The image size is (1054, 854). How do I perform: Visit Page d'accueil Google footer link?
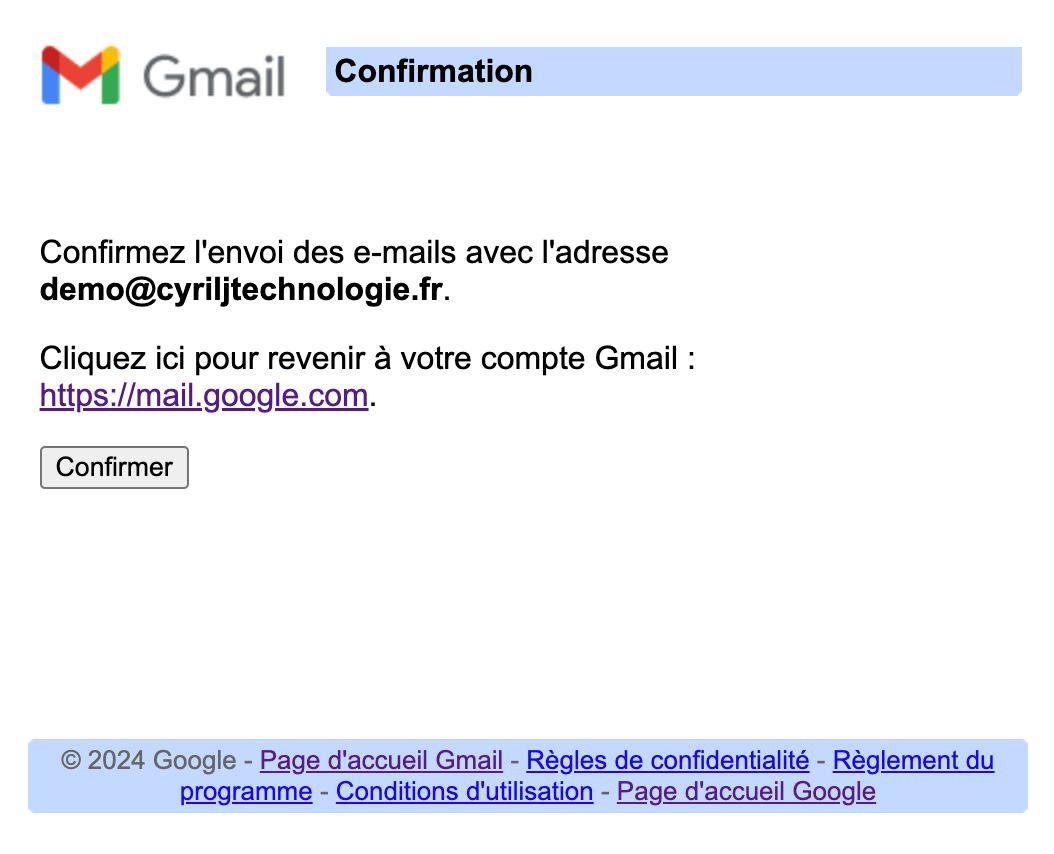point(746,792)
